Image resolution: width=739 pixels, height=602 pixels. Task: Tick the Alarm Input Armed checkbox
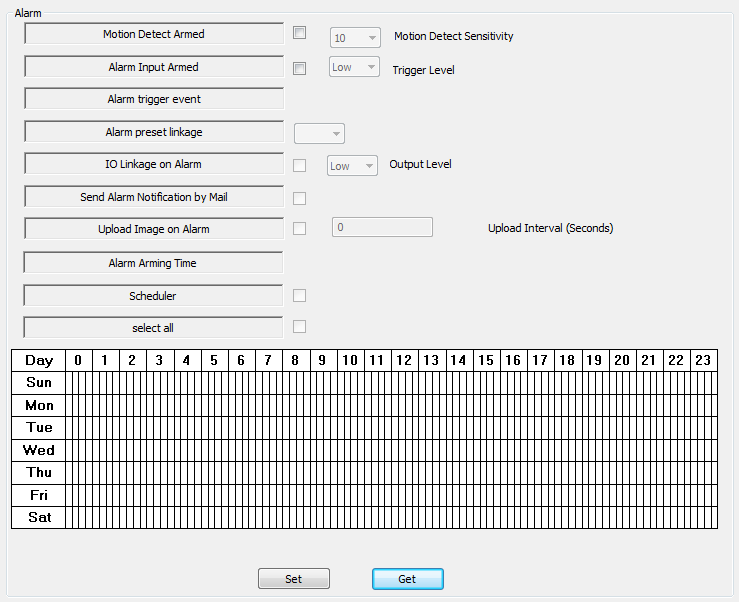pyautogui.click(x=299, y=69)
